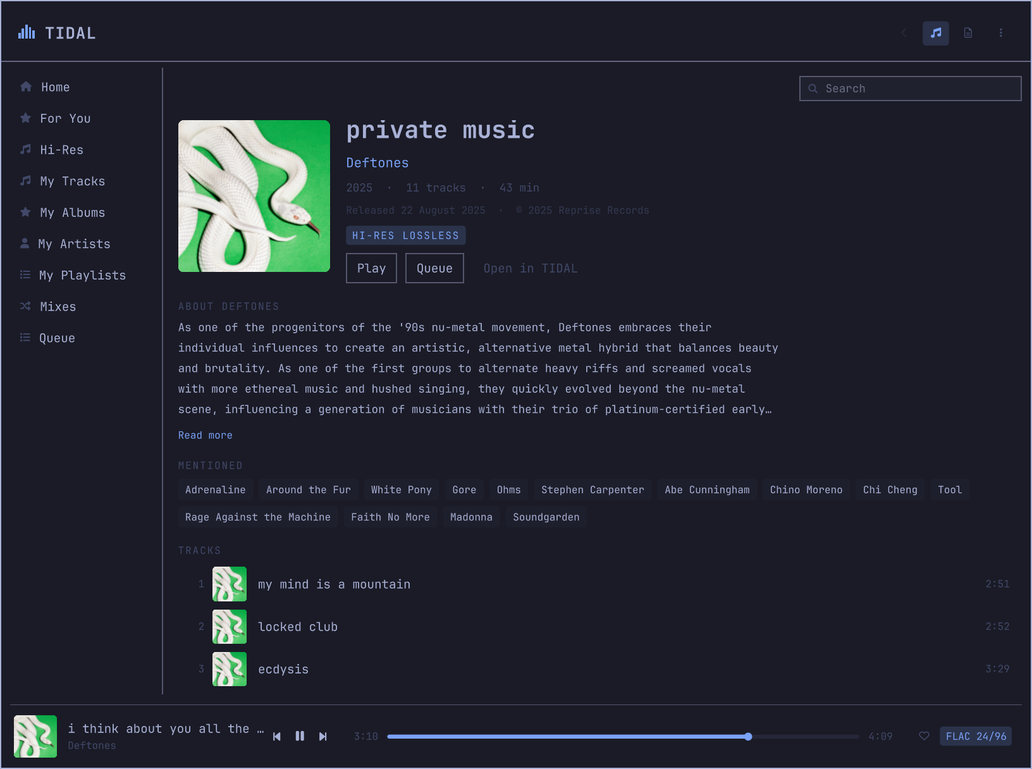This screenshot has height=769, width=1032.
Task: Open the Stephen Carpenter tag
Action: [592, 490]
